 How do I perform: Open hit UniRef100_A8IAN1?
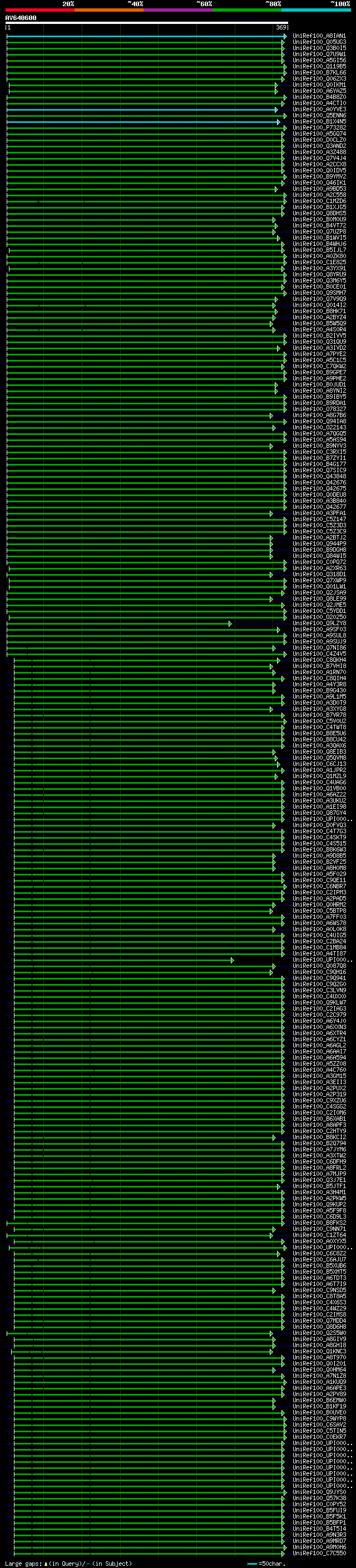pyautogui.click(x=319, y=36)
